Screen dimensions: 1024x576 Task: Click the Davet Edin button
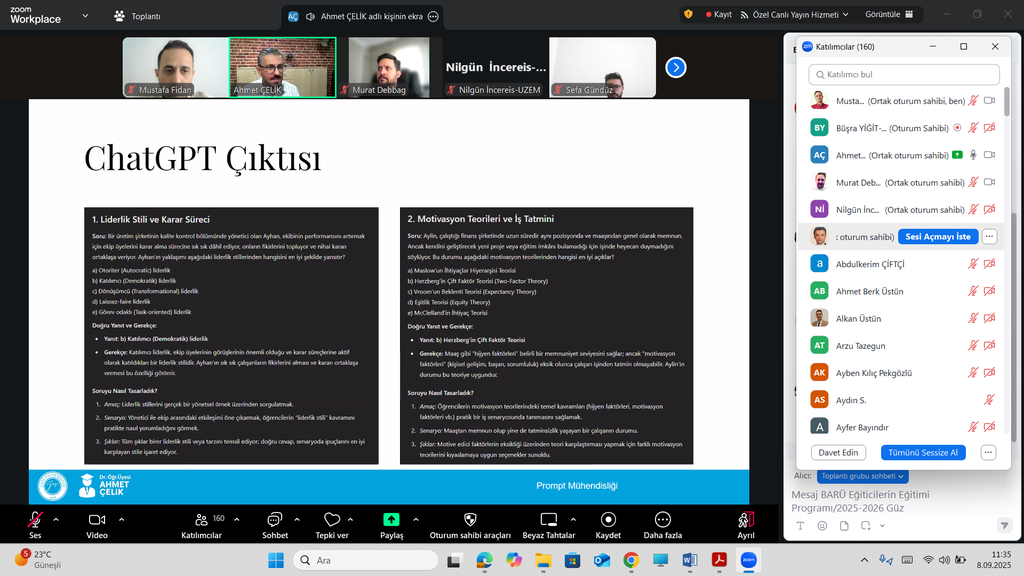point(838,453)
